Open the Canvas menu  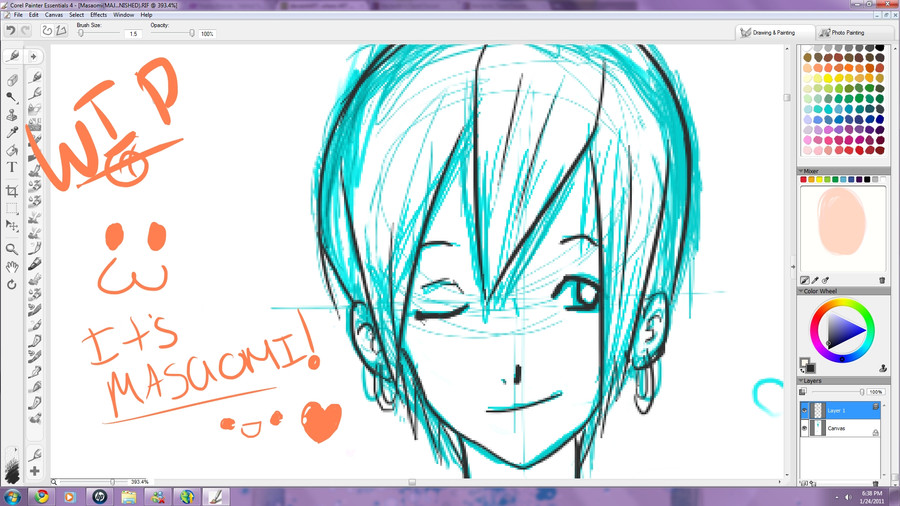[54, 15]
